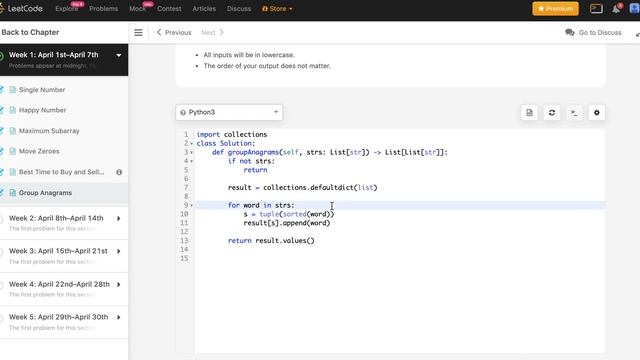The width and height of the screenshot is (640, 360).
Task: Fold the class Solution code at line 2
Action: click(x=191, y=144)
